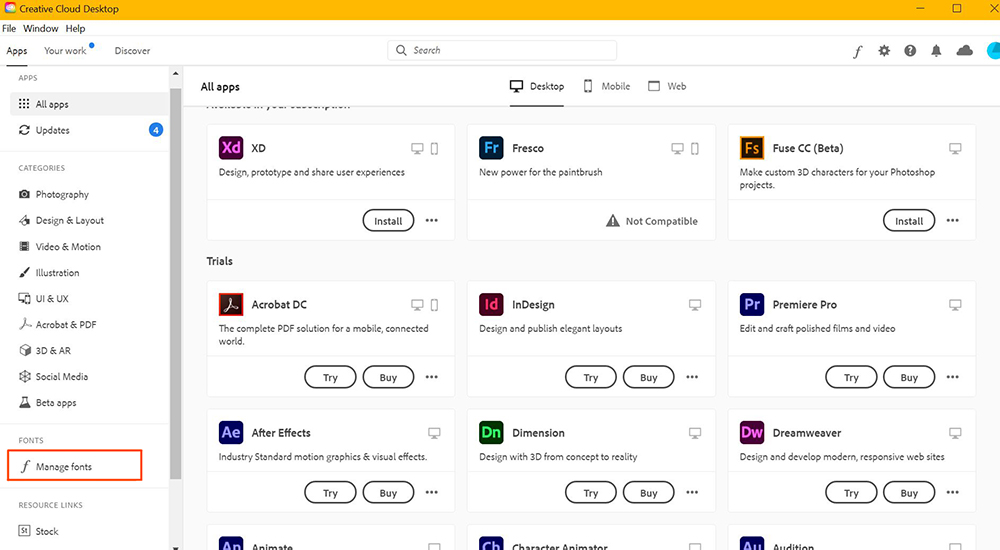Viewport: 1000px width, 550px height.
Task: Choose the Illustration category
Action: 57,272
